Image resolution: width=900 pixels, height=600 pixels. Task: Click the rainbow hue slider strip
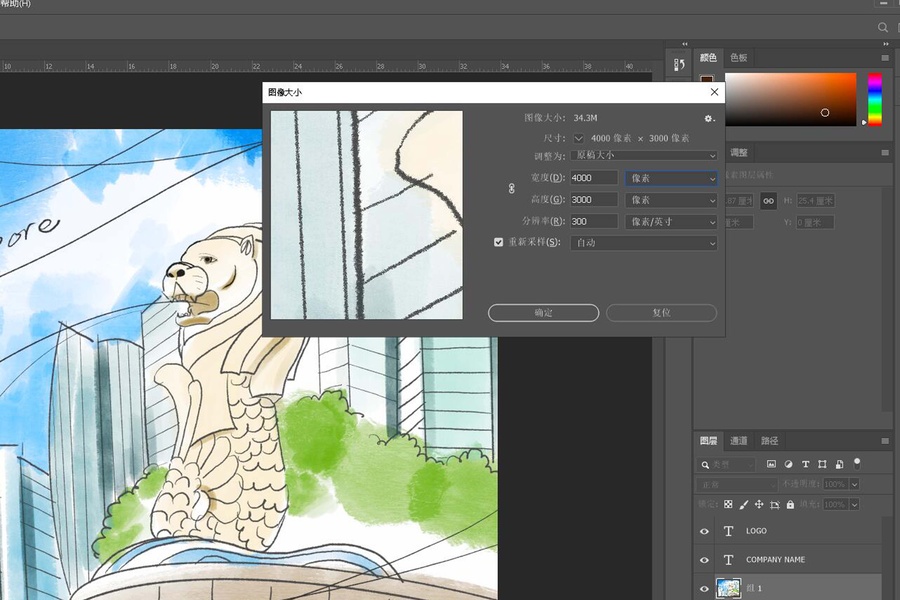pos(875,99)
